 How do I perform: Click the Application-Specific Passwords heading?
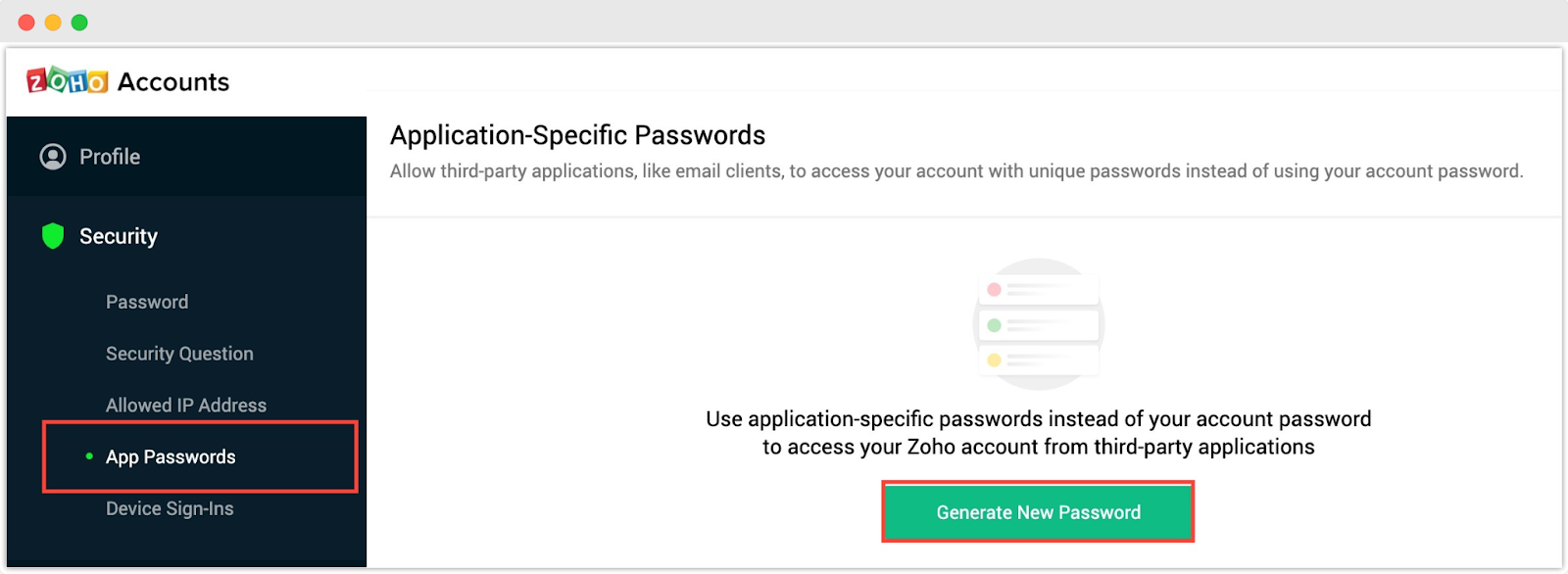coord(577,135)
